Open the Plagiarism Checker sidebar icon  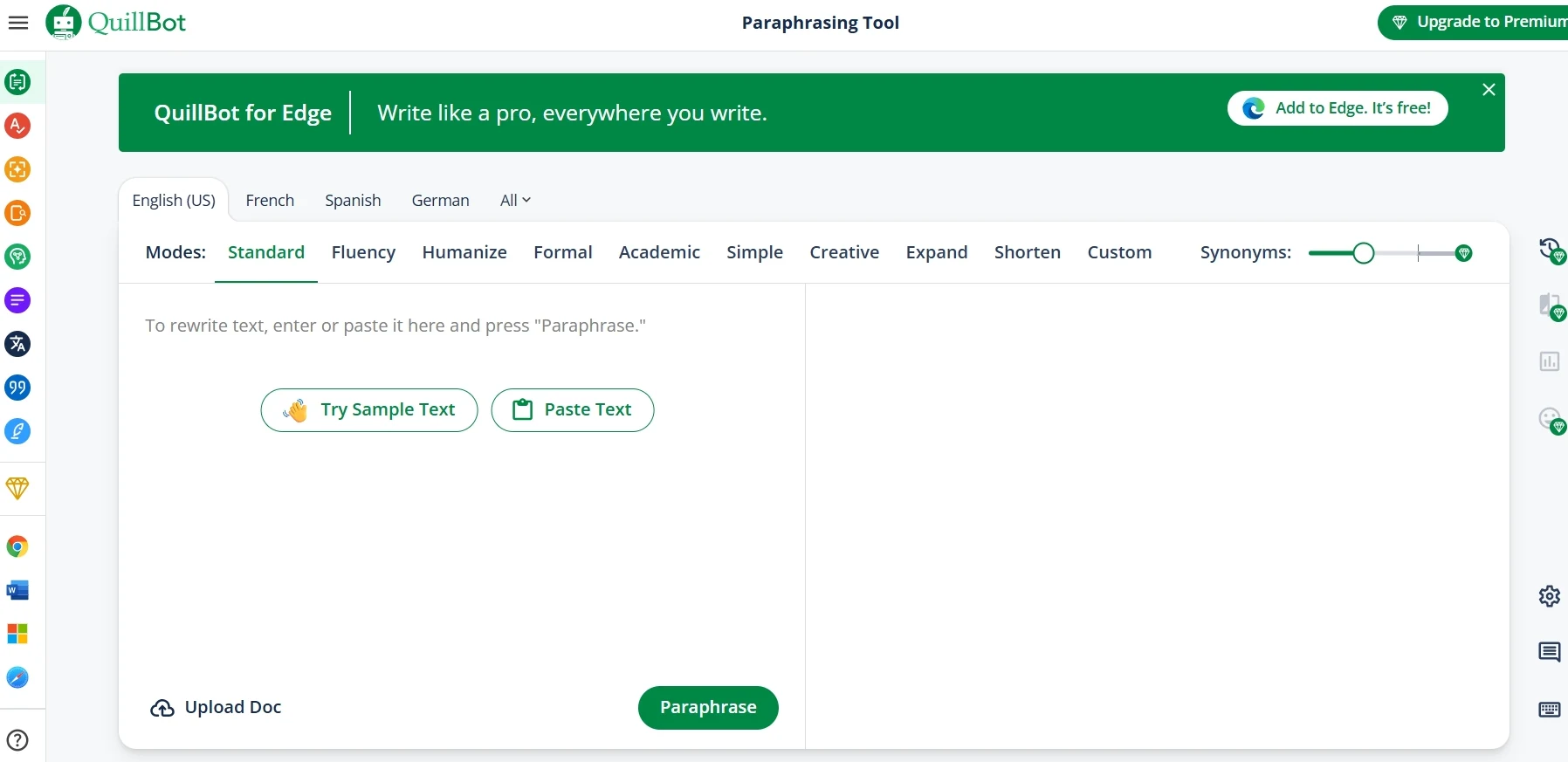pos(17,213)
